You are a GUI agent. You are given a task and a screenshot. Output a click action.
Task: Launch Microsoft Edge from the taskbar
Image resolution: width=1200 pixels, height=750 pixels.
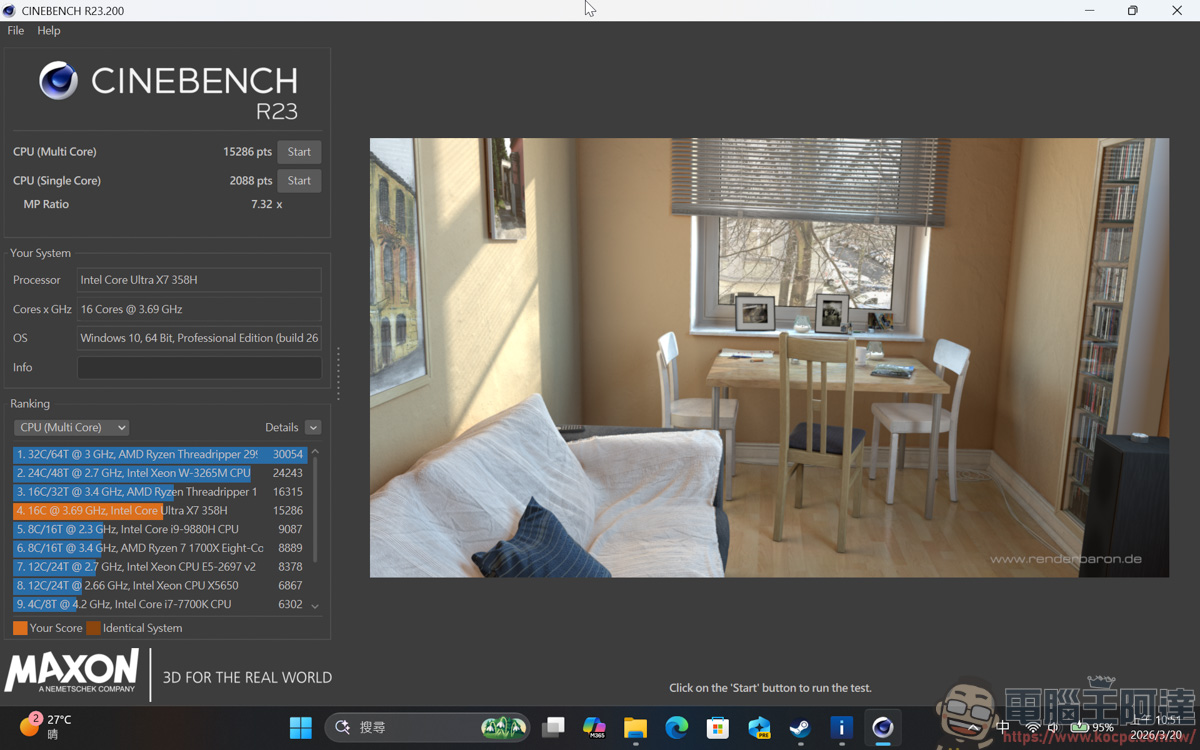pos(677,728)
